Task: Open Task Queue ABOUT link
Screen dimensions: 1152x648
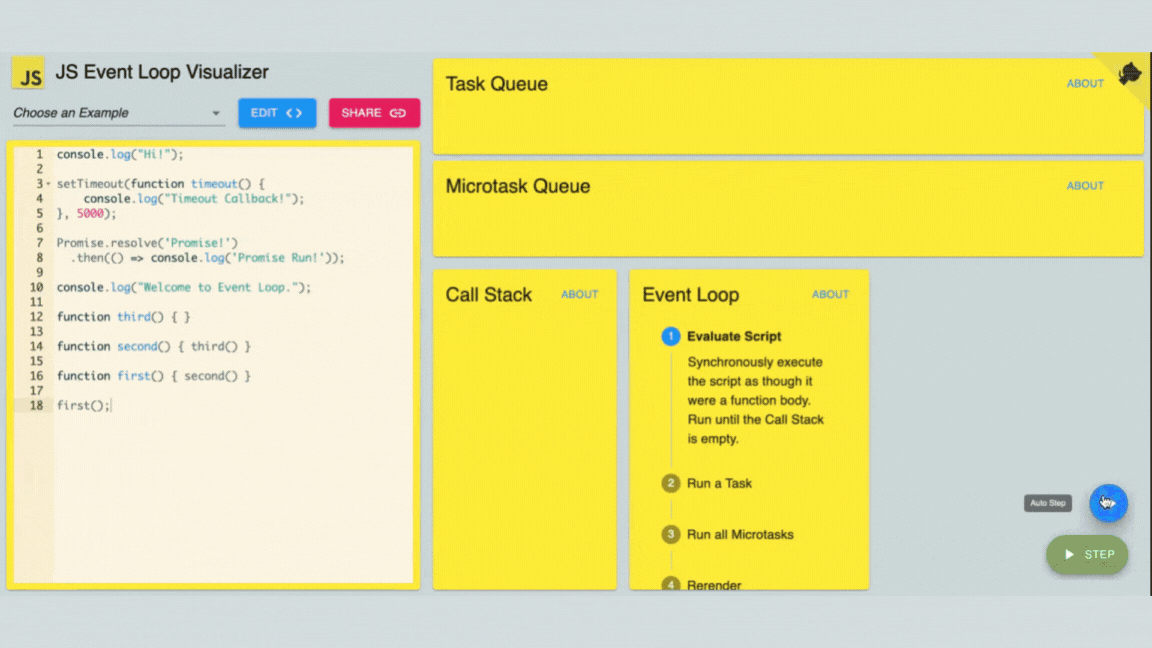Action: point(1085,84)
